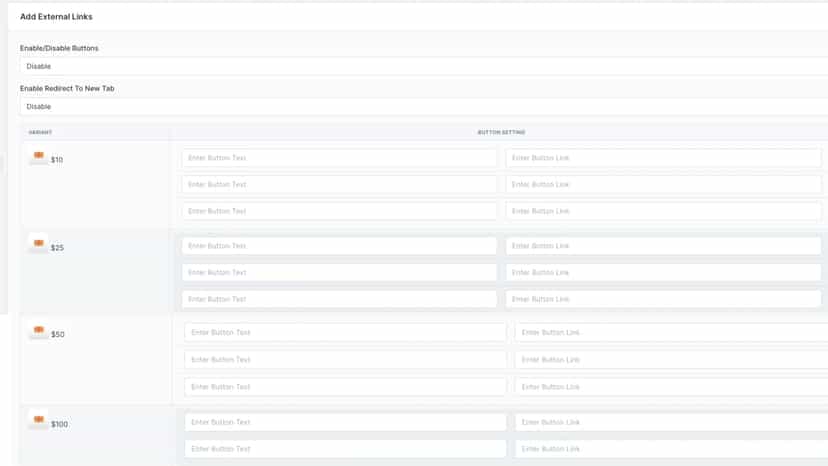828x466 pixels.
Task: Focus second Button Text field for $25
Action: (x=339, y=272)
